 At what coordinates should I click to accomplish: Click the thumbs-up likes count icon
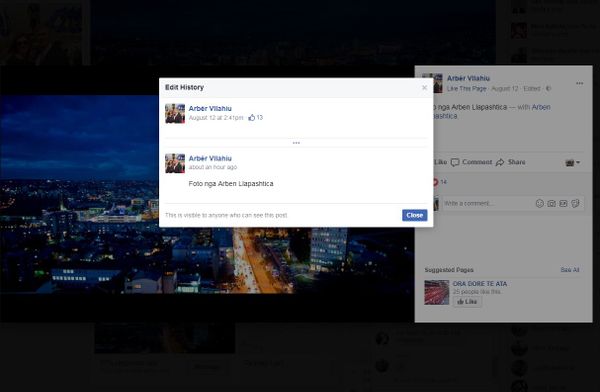[x=251, y=118]
